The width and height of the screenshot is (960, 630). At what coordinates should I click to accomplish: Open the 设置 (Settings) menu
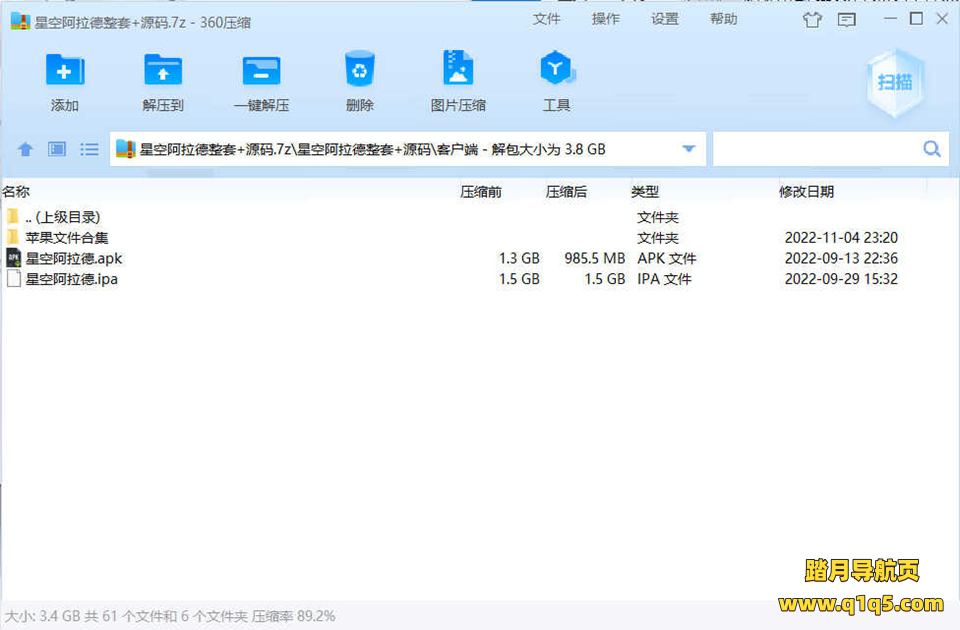pos(664,19)
